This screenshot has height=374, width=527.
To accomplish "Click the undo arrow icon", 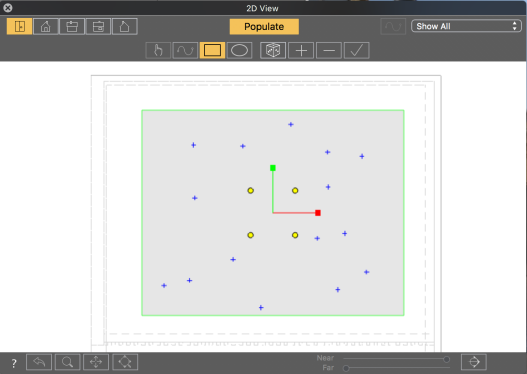I will pos(39,362).
